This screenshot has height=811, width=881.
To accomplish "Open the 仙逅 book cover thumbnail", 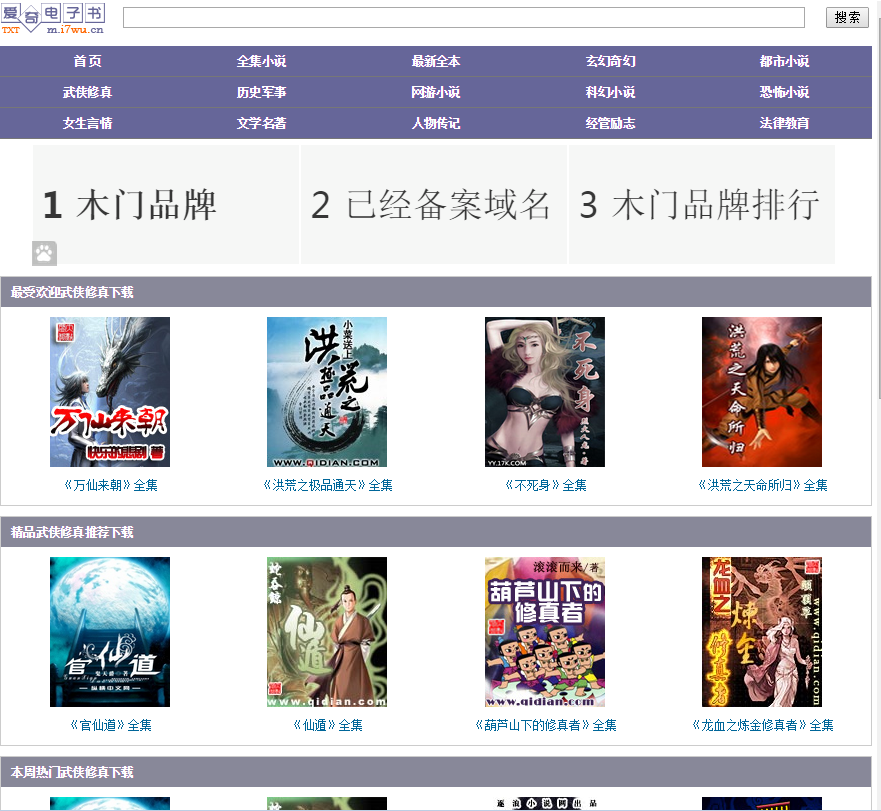I will [x=327, y=632].
